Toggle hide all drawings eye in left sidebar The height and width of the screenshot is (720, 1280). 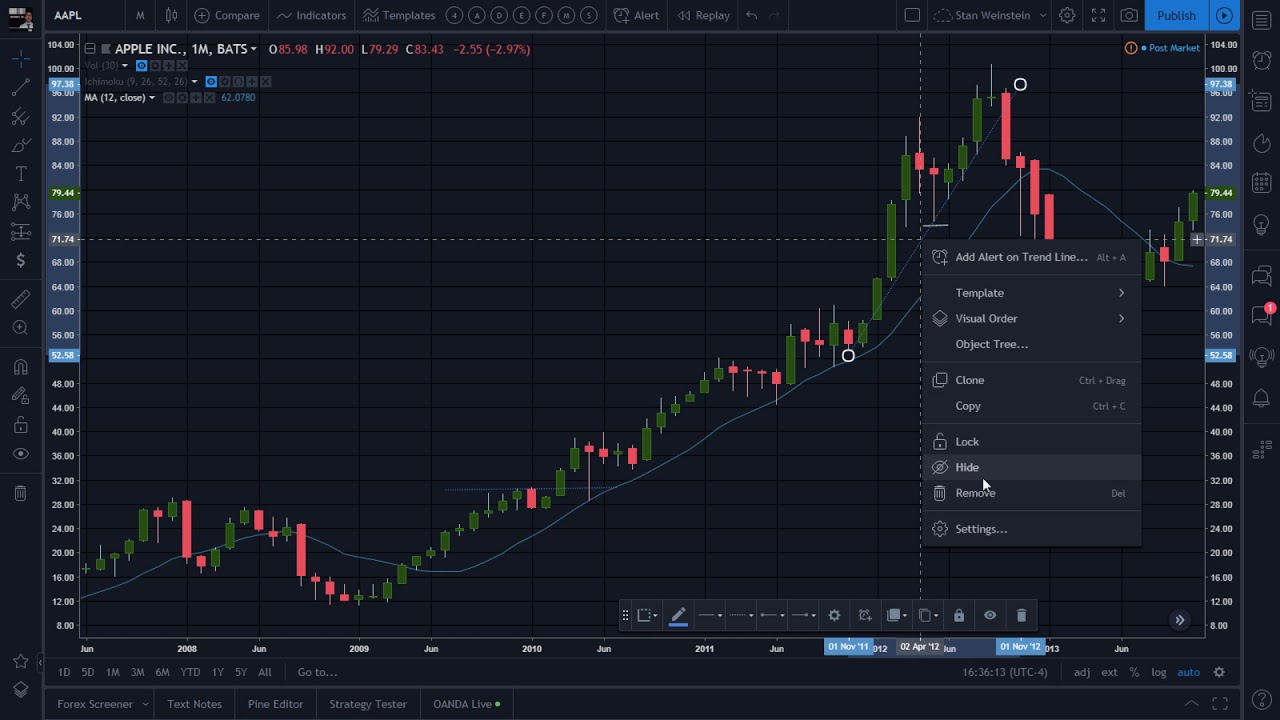[x=20, y=454]
